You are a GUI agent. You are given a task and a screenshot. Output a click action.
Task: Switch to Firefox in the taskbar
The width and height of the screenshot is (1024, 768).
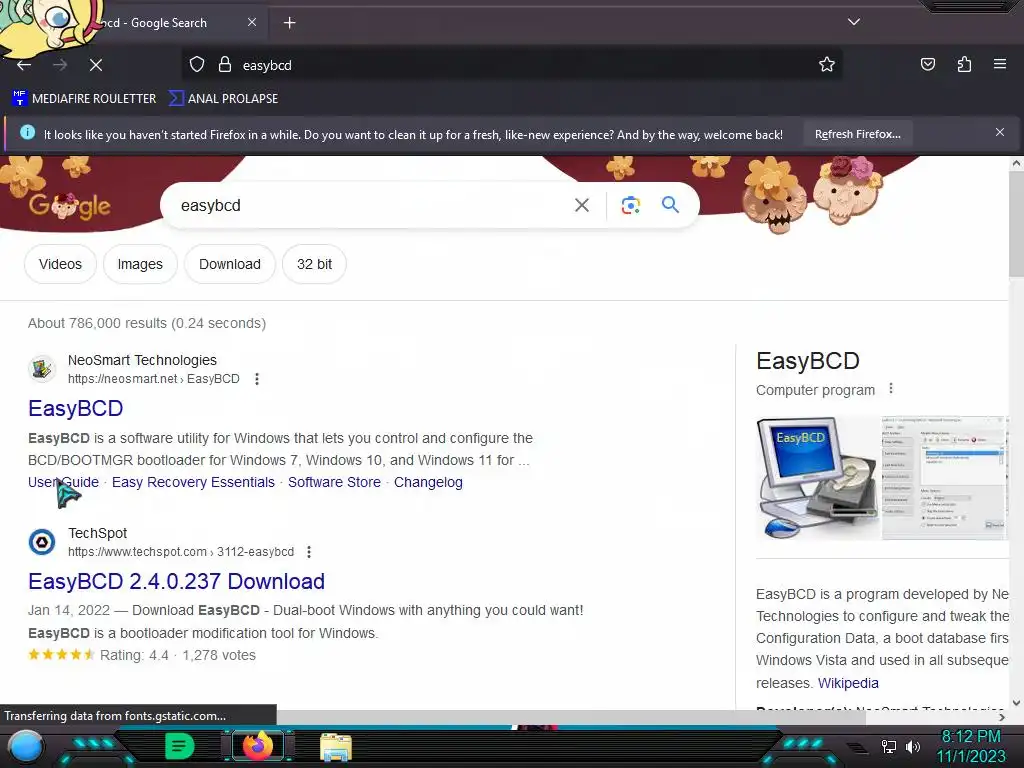pyautogui.click(x=258, y=746)
